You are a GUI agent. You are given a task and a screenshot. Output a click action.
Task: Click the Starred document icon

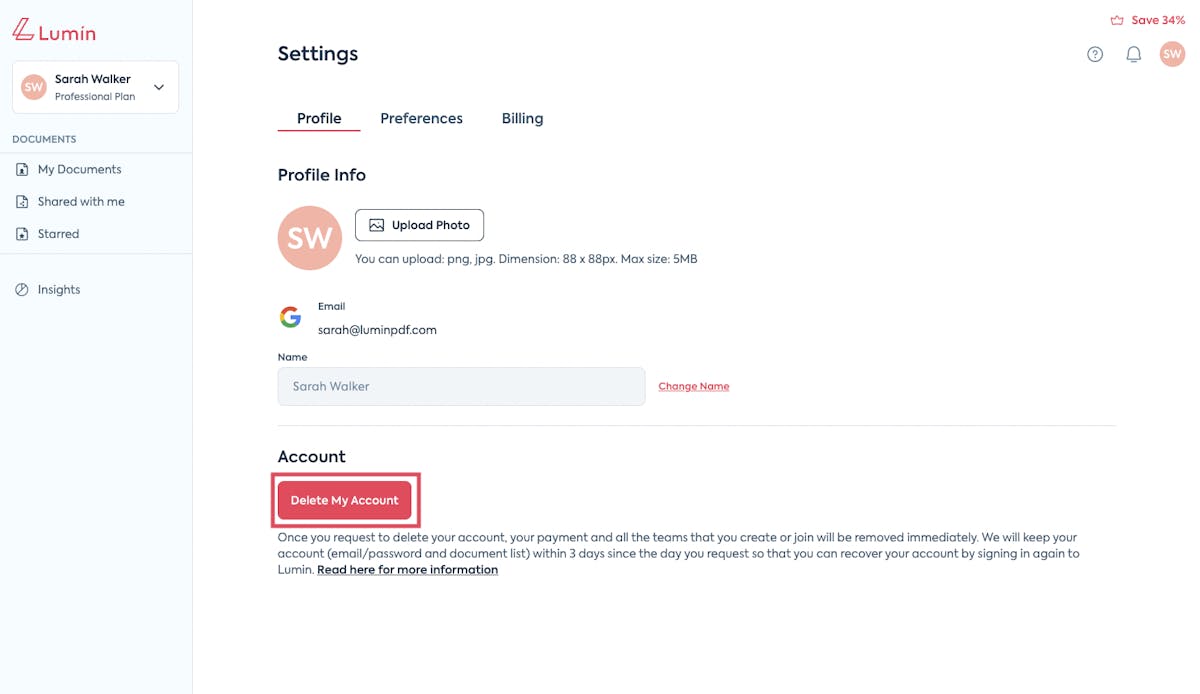coord(22,234)
